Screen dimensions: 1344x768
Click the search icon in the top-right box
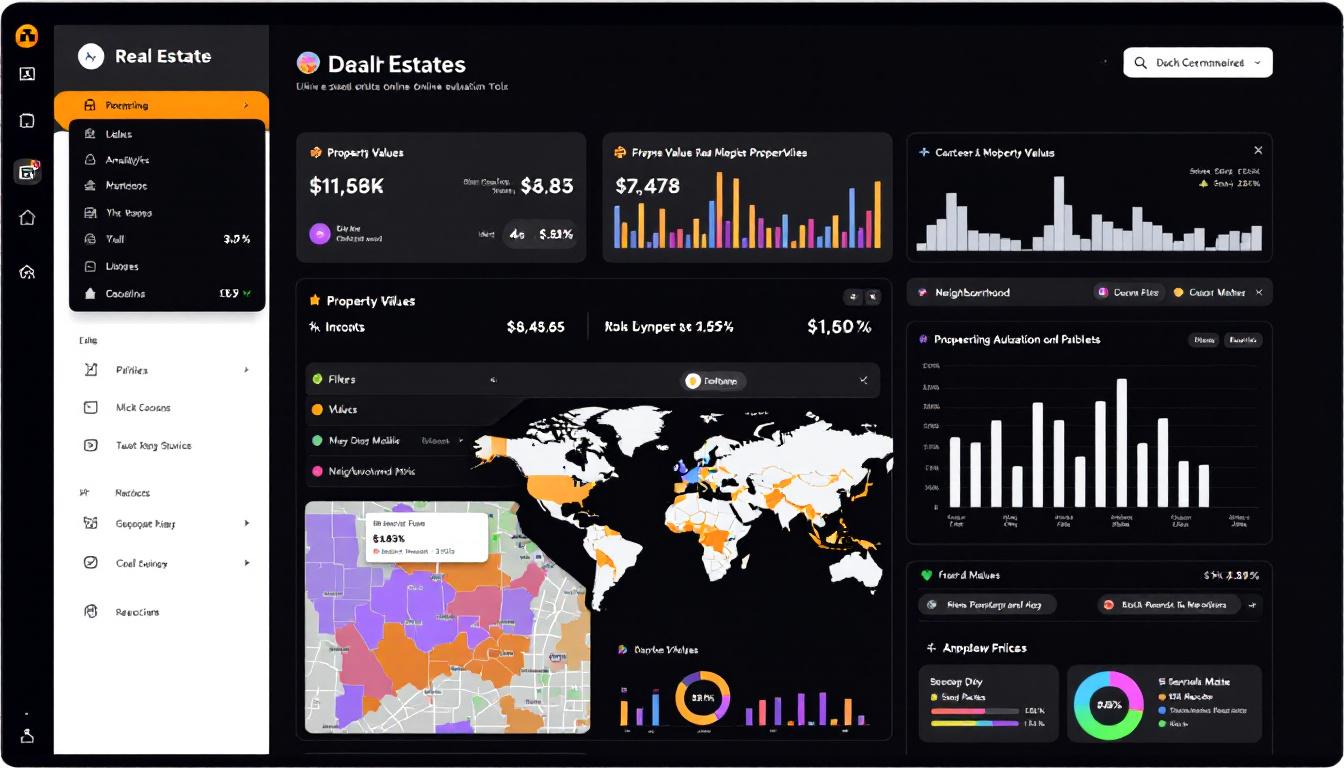click(1140, 63)
